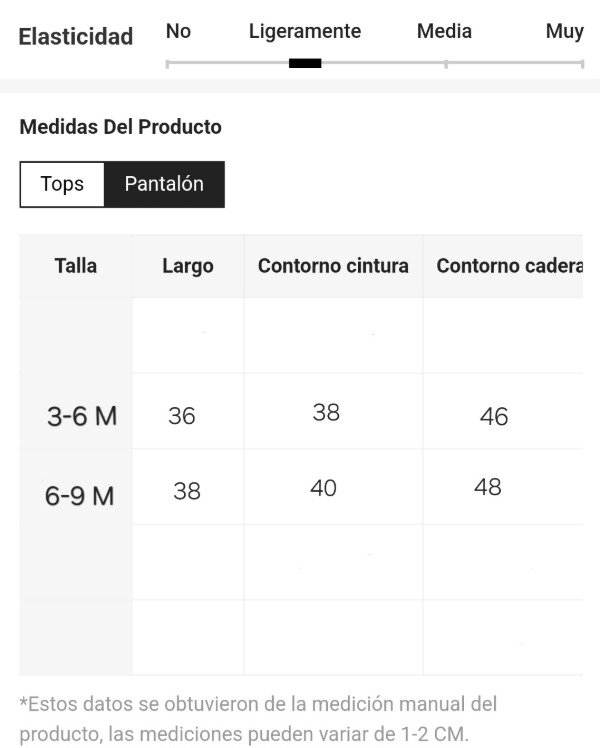The width and height of the screenshot is (600, 748).
Task: Click Largo value 38 for 6-9 M
Action: [x=187, y=491]
